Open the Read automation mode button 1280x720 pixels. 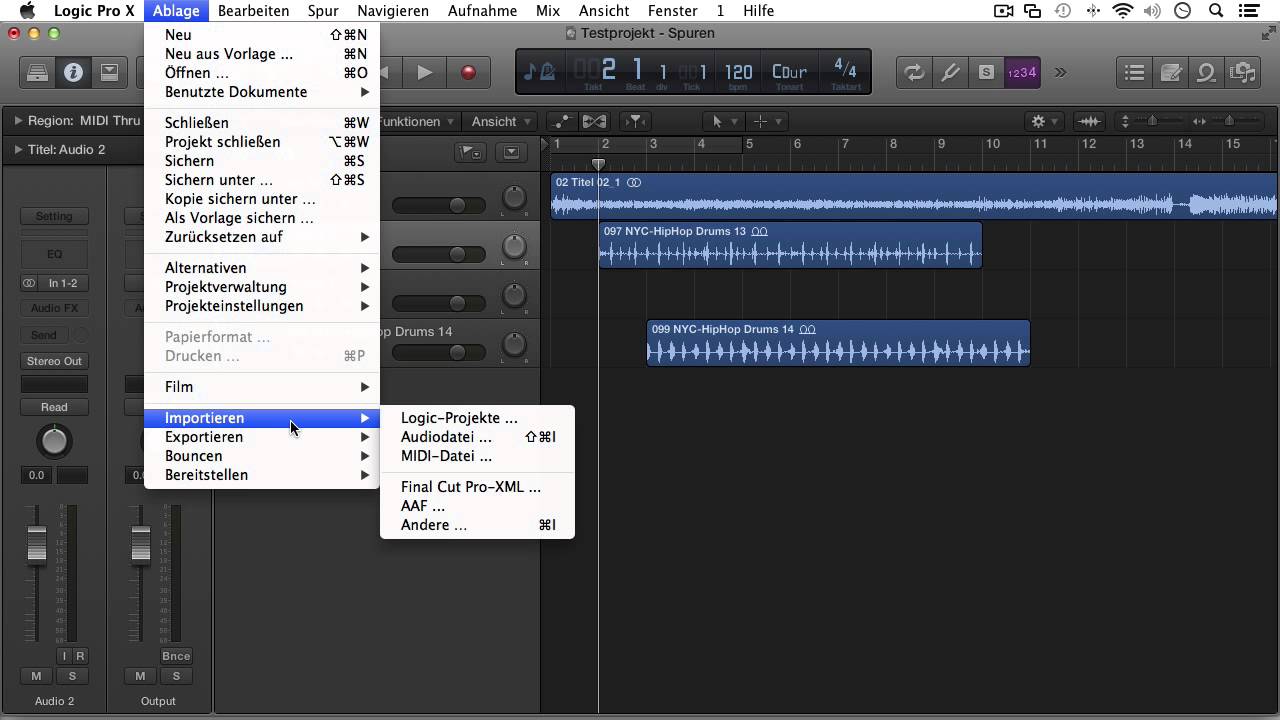(54, 407)
